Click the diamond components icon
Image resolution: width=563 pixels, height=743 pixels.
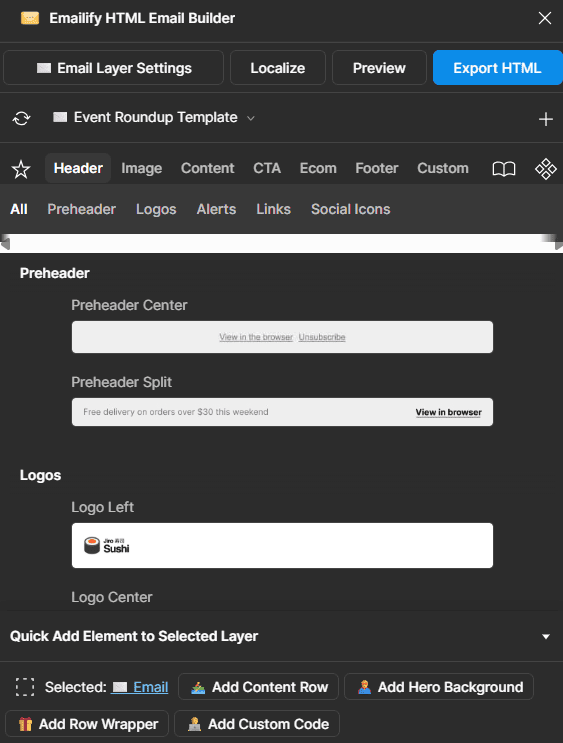click(x=545, y=169)
